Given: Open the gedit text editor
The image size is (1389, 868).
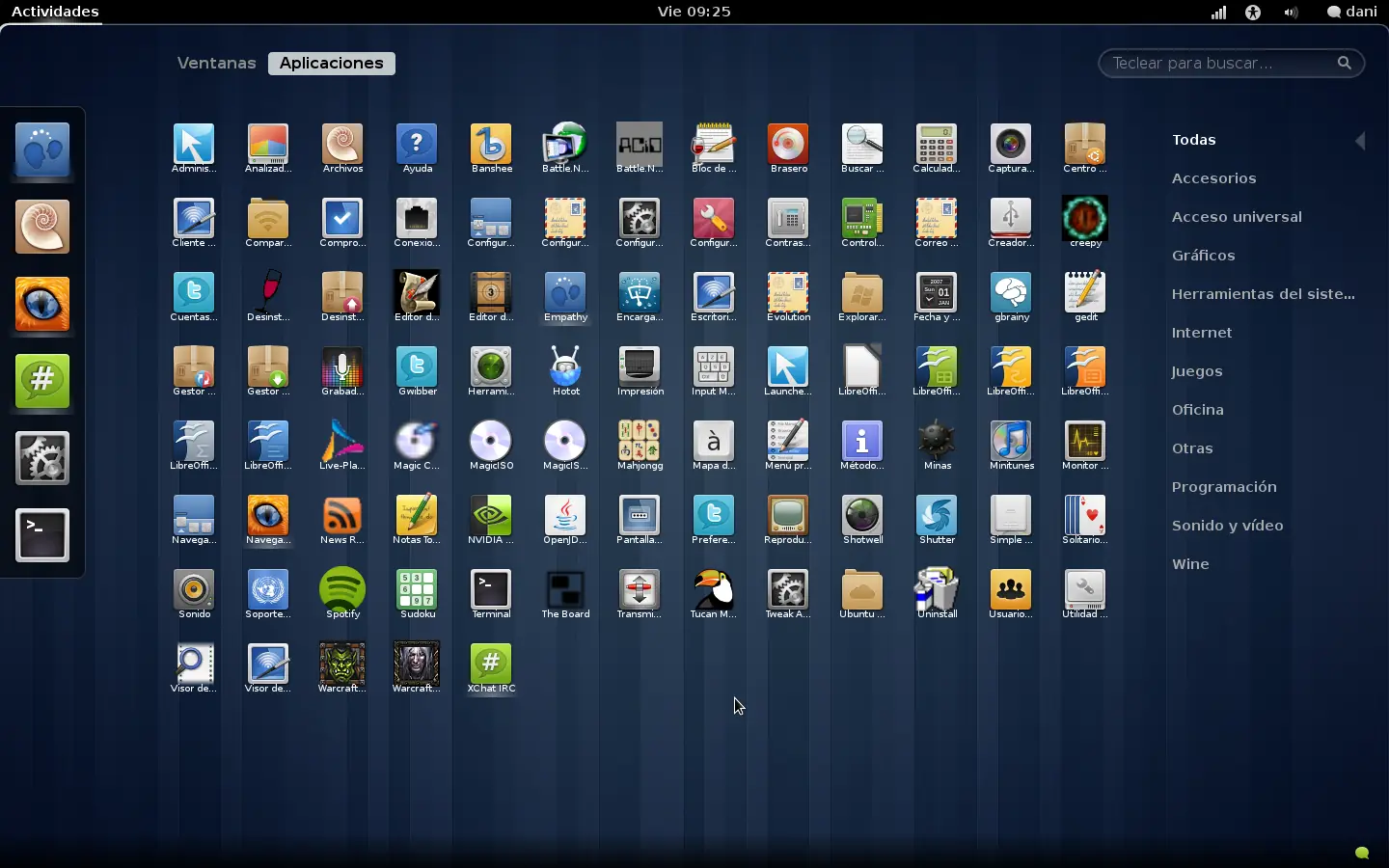Looking at the screenshot, I should (x=1085, y=297).
